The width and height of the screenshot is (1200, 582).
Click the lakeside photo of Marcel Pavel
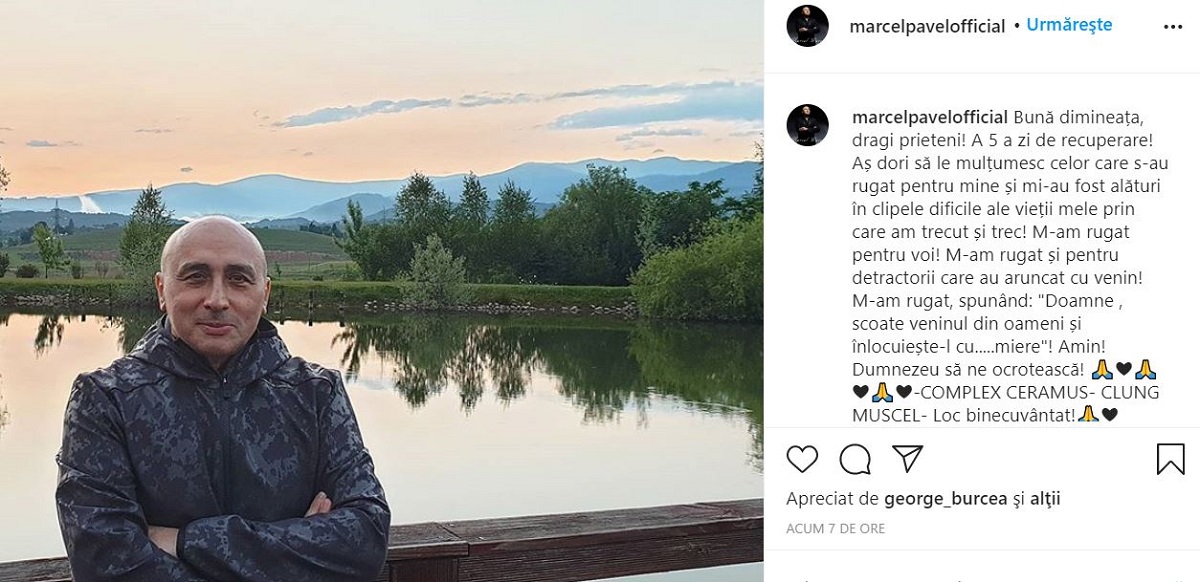point(380,290)
